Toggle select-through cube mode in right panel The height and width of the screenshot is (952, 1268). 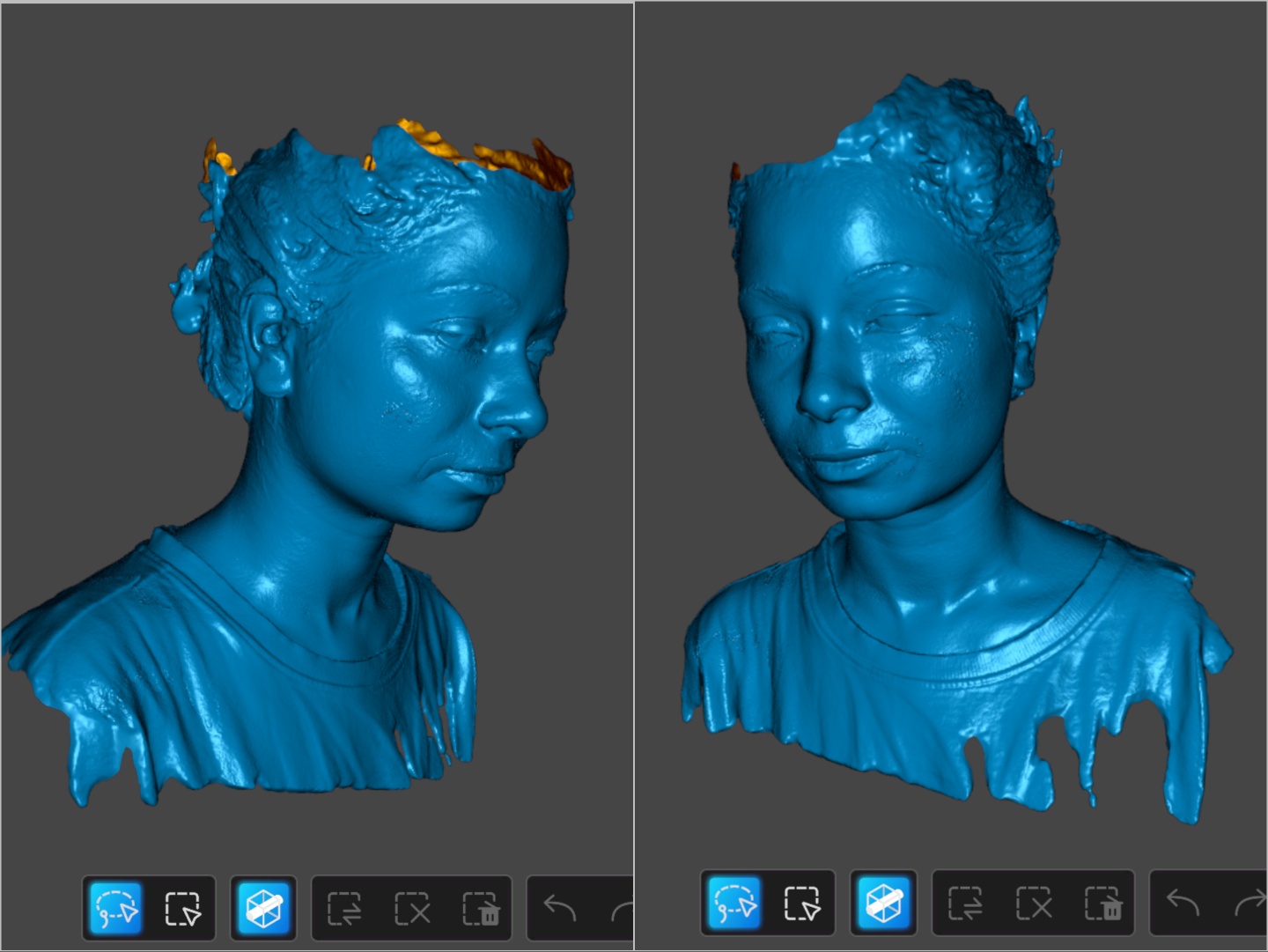pos(883,903)
